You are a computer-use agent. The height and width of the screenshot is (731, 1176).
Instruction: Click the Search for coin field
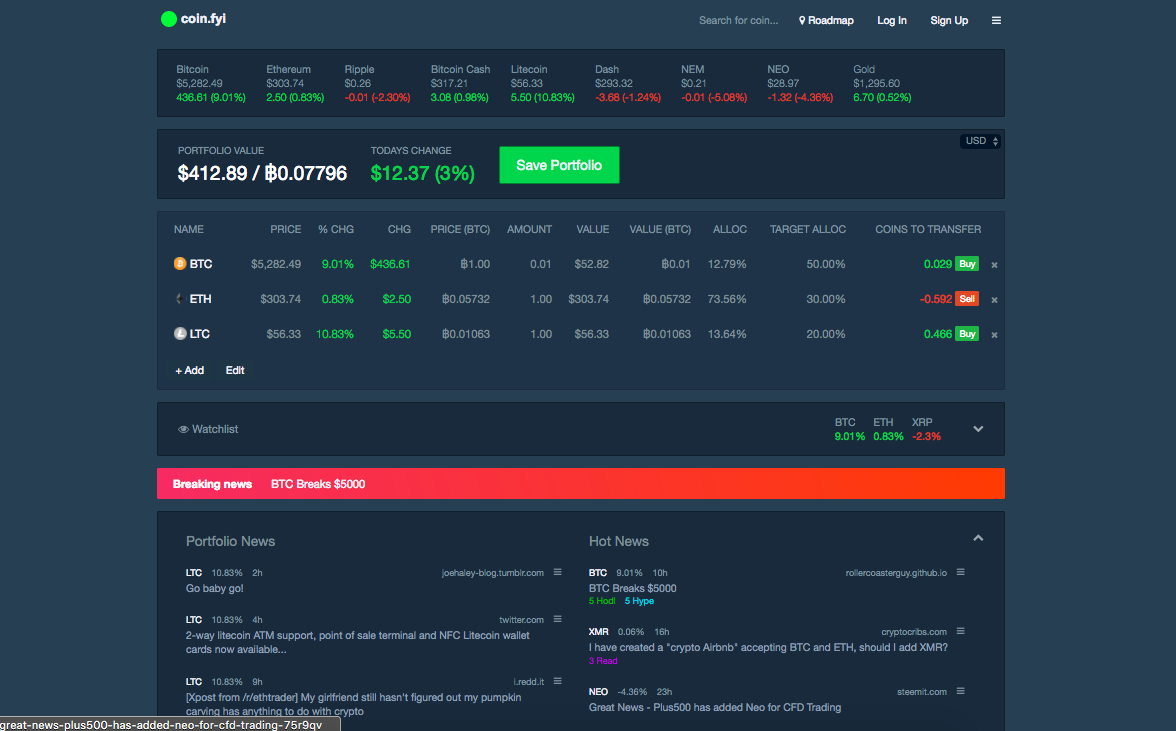(739, 20)
